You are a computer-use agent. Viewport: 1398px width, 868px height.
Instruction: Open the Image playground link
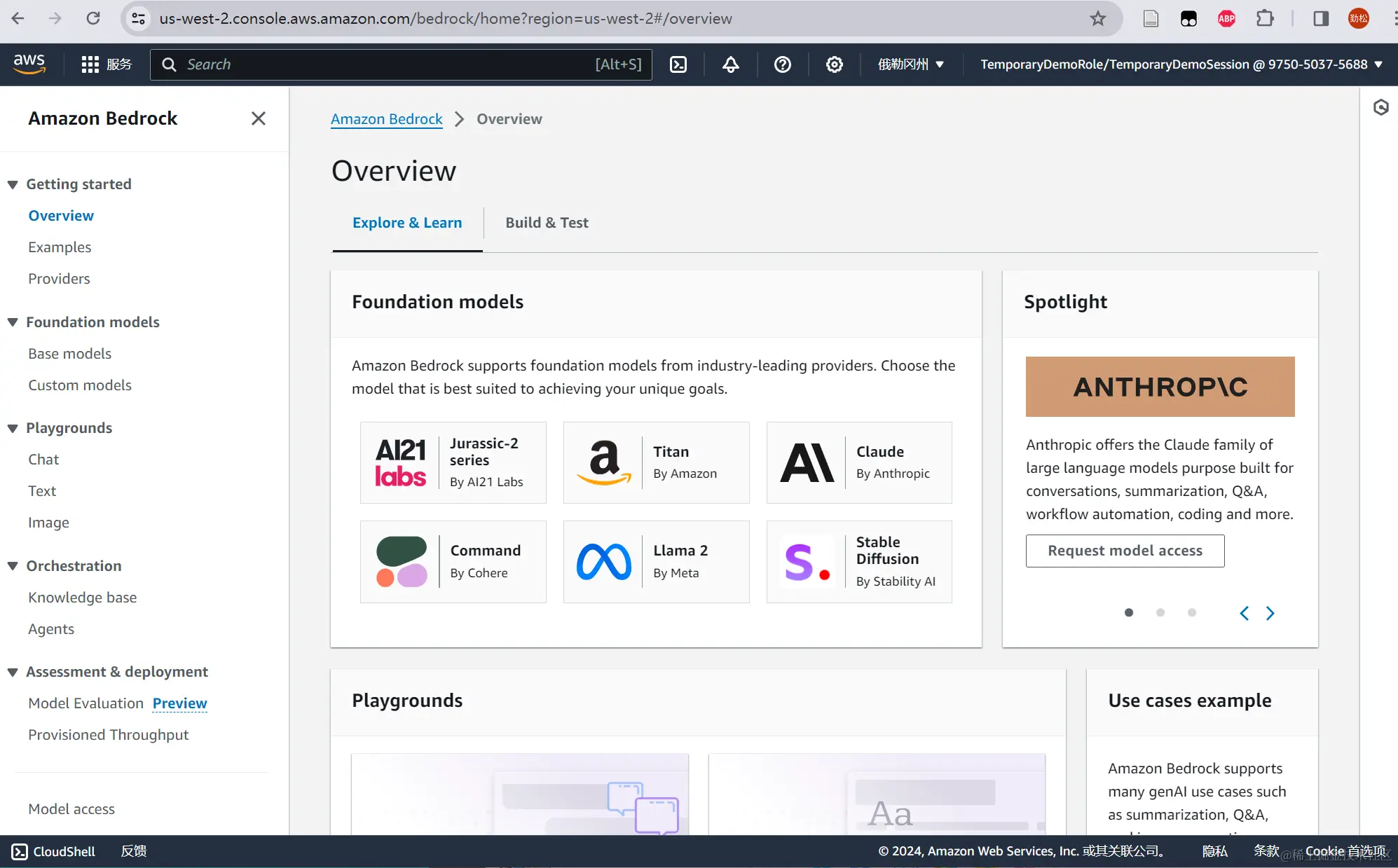point(48,523)
